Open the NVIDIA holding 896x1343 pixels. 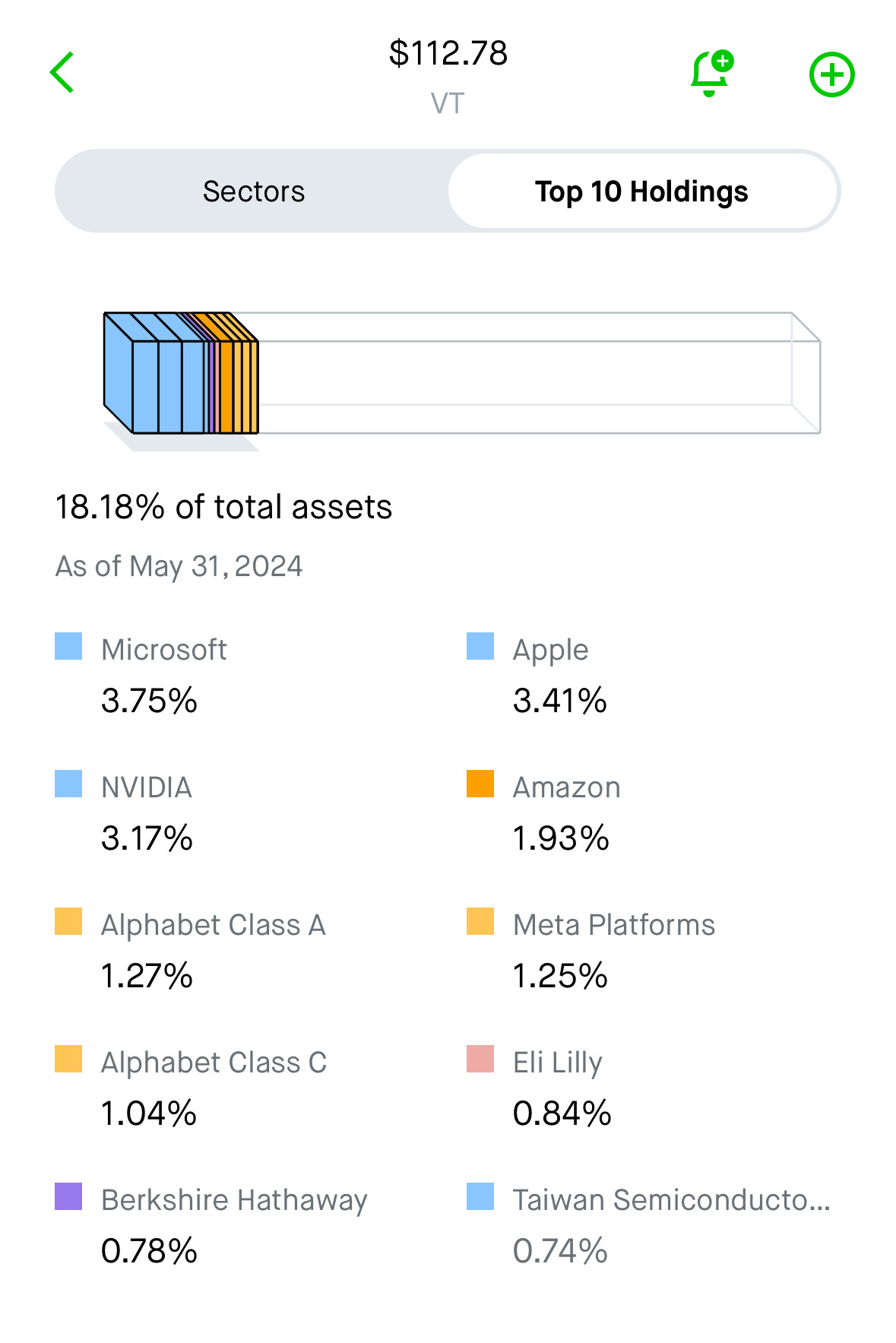pyautogui.click(x=147, y=788)
